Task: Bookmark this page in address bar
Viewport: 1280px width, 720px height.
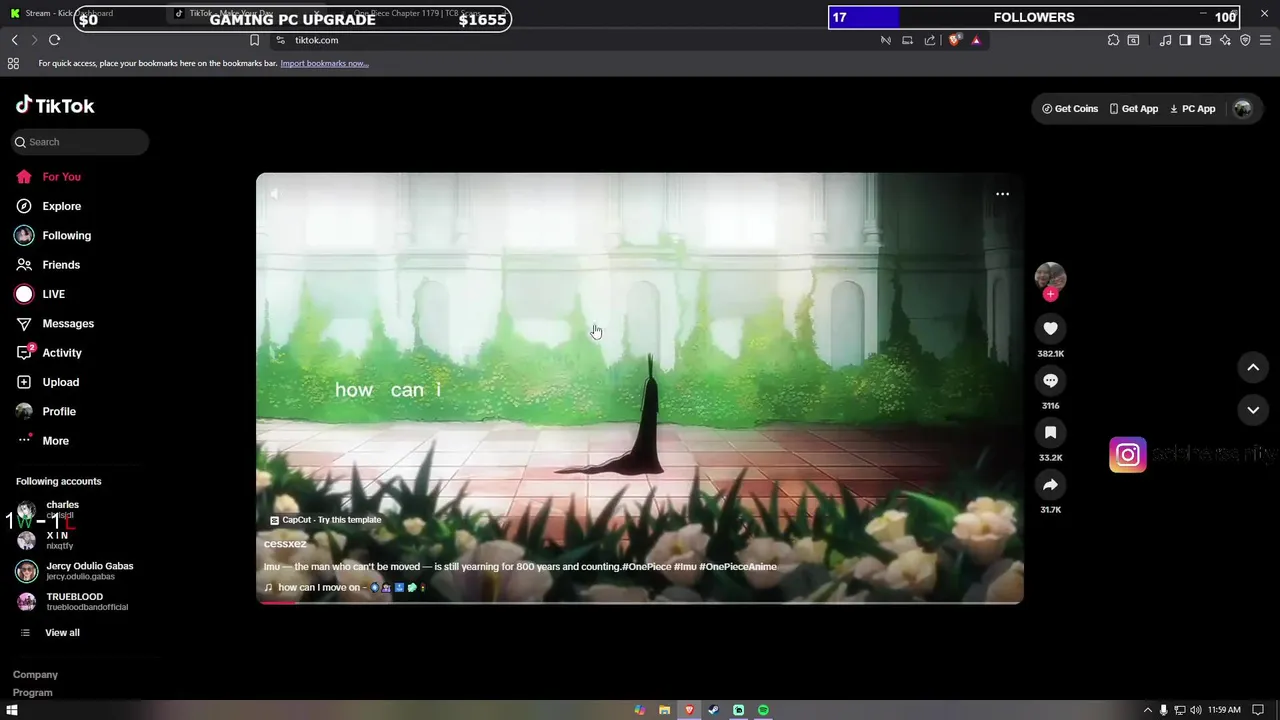Action: [254, 40]
